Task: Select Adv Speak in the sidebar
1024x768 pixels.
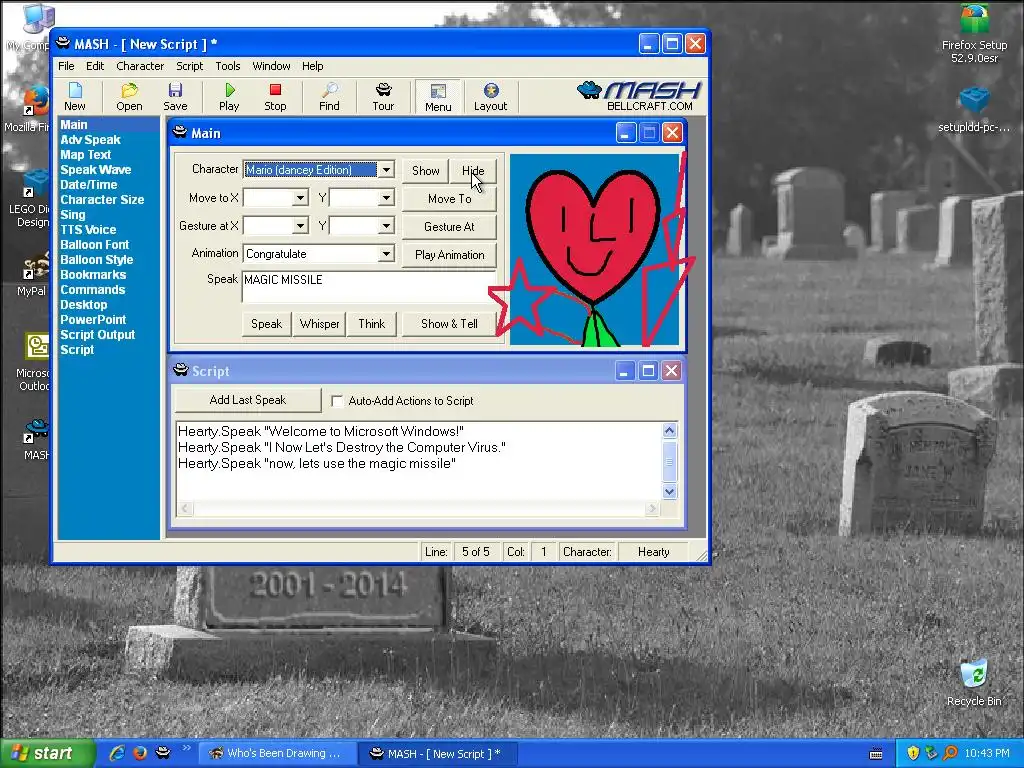Action: (90, 140)
